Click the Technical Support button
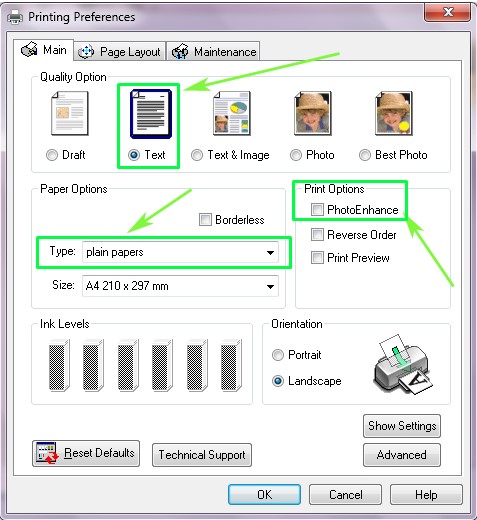477x520 pixels. tap(202, 455)
